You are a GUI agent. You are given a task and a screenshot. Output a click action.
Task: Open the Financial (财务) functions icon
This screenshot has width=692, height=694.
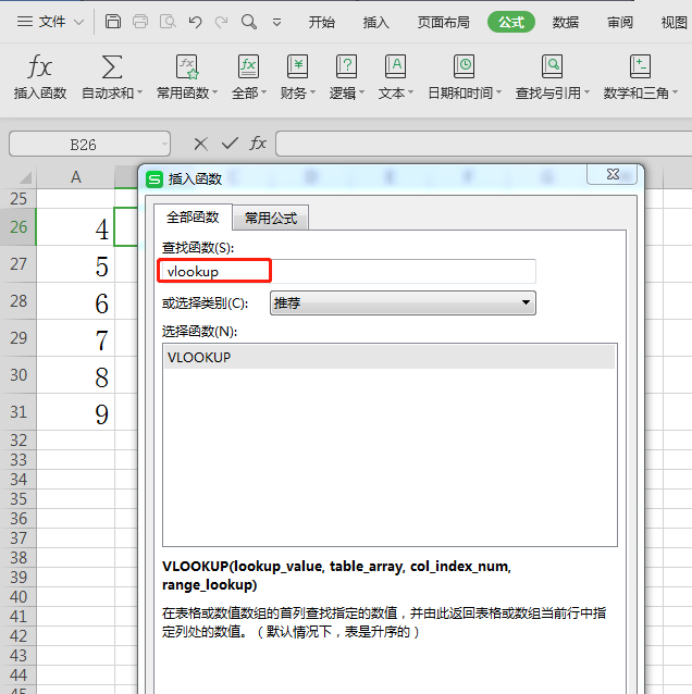297,68
